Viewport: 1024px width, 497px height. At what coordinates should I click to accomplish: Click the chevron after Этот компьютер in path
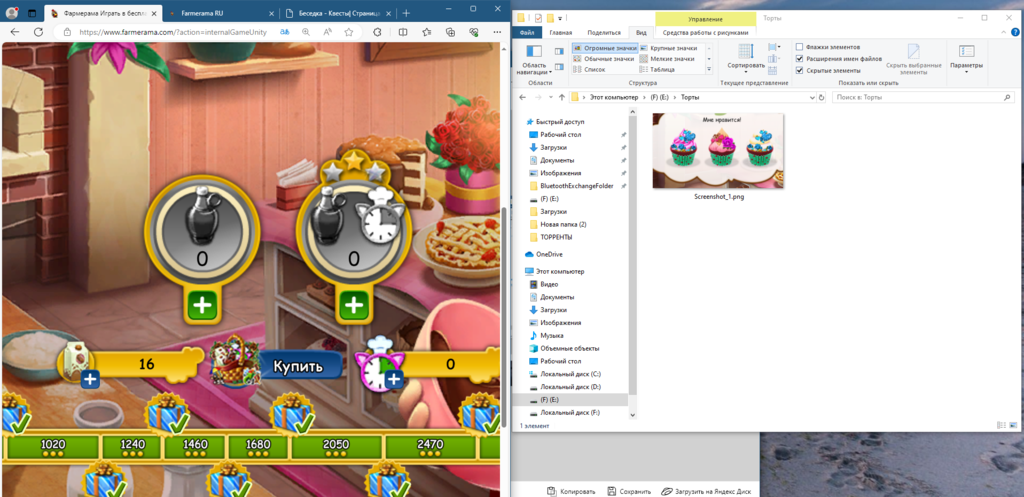click(x=643, y=97)
